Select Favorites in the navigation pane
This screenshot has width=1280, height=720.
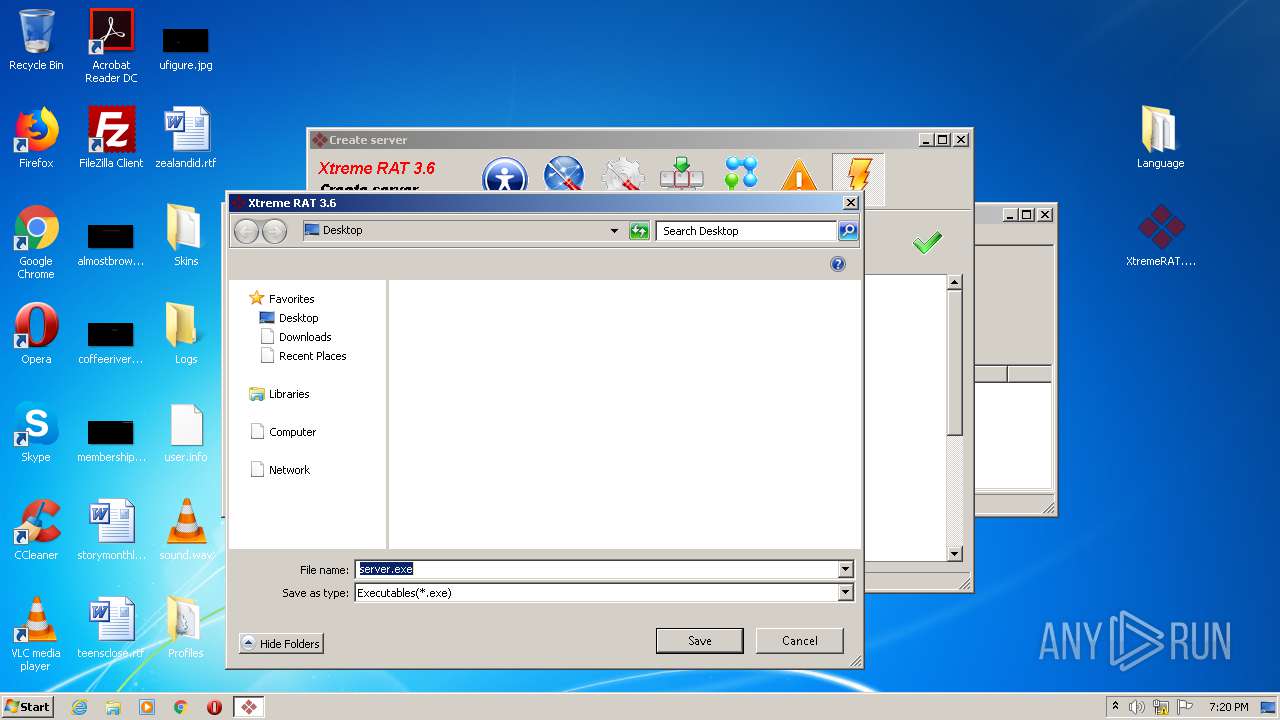click(x=281, y=299)
